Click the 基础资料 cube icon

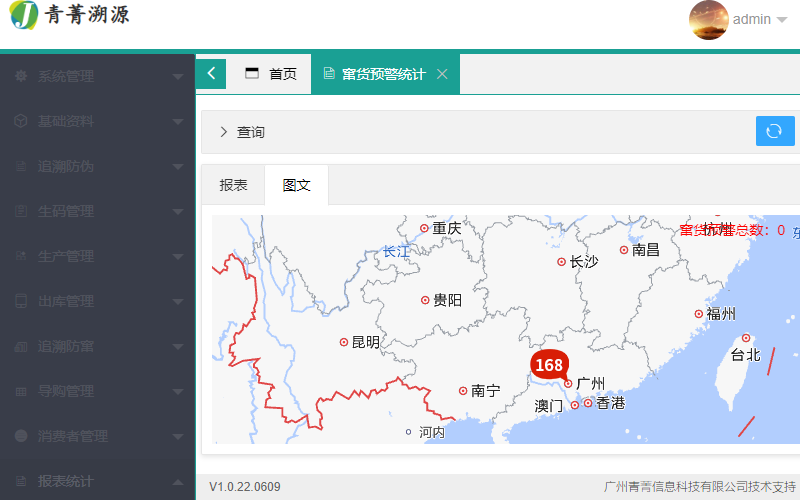click(21, 121)
